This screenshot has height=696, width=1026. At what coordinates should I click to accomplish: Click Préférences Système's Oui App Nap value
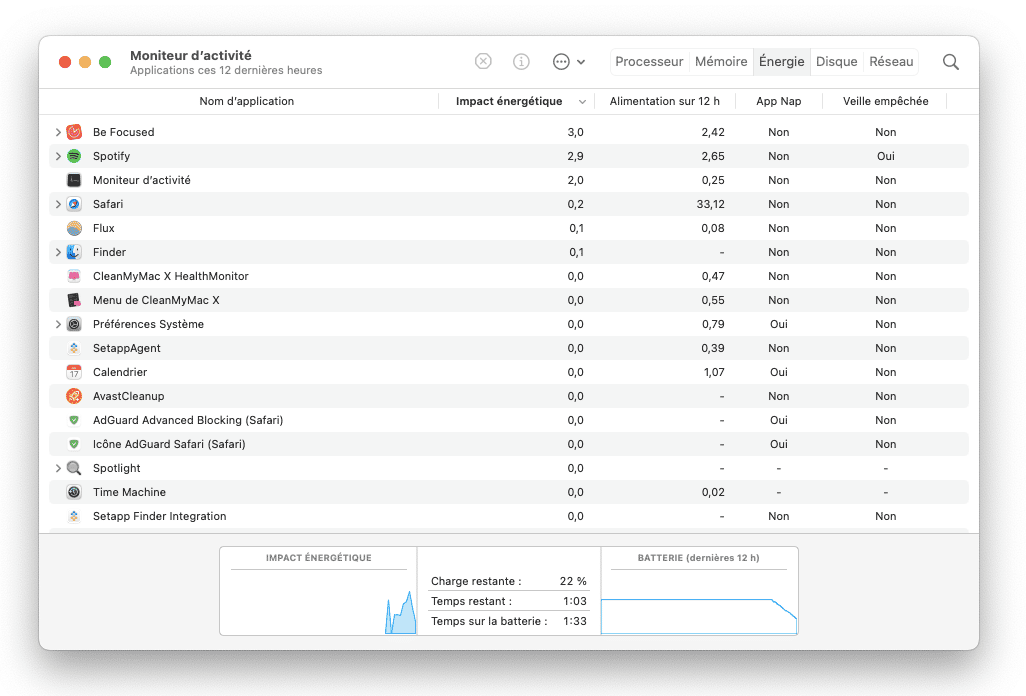779,324
